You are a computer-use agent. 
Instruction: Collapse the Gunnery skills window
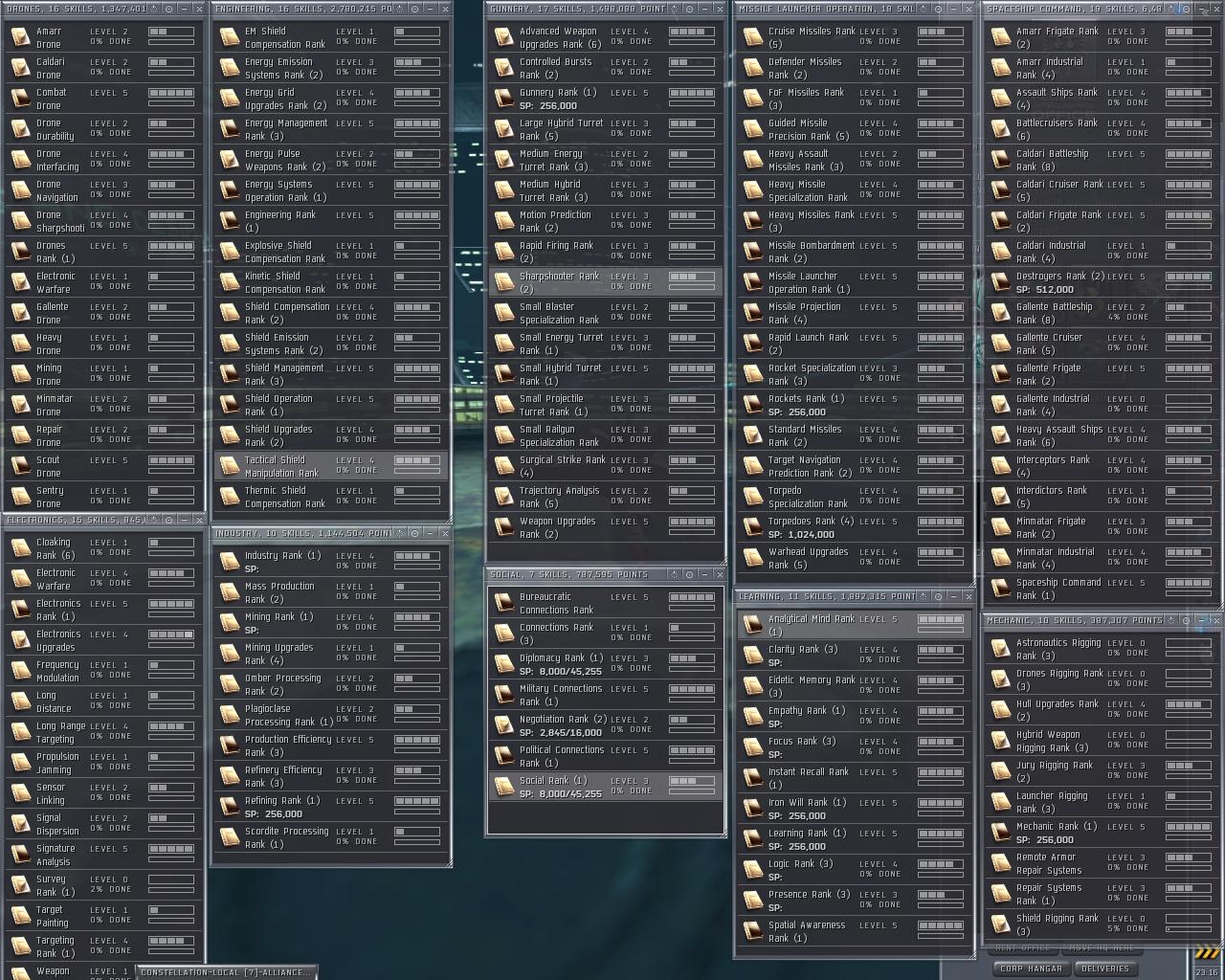(x=703, y=9)
